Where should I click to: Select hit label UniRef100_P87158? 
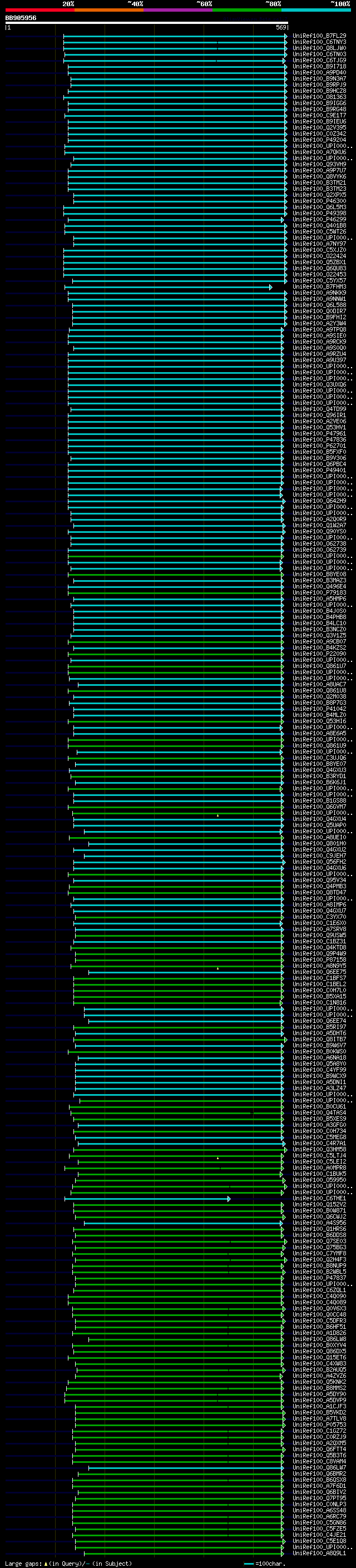pos(319,960)
